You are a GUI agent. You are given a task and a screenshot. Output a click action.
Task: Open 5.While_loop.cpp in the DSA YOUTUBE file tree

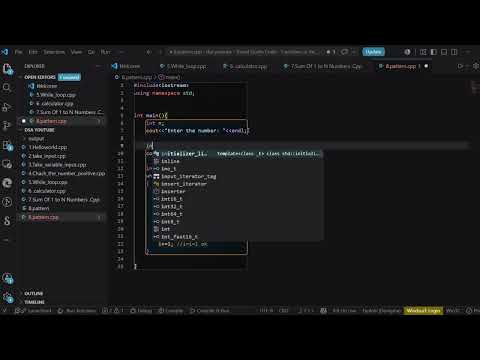pyautogui.click(x=48, y=182)
